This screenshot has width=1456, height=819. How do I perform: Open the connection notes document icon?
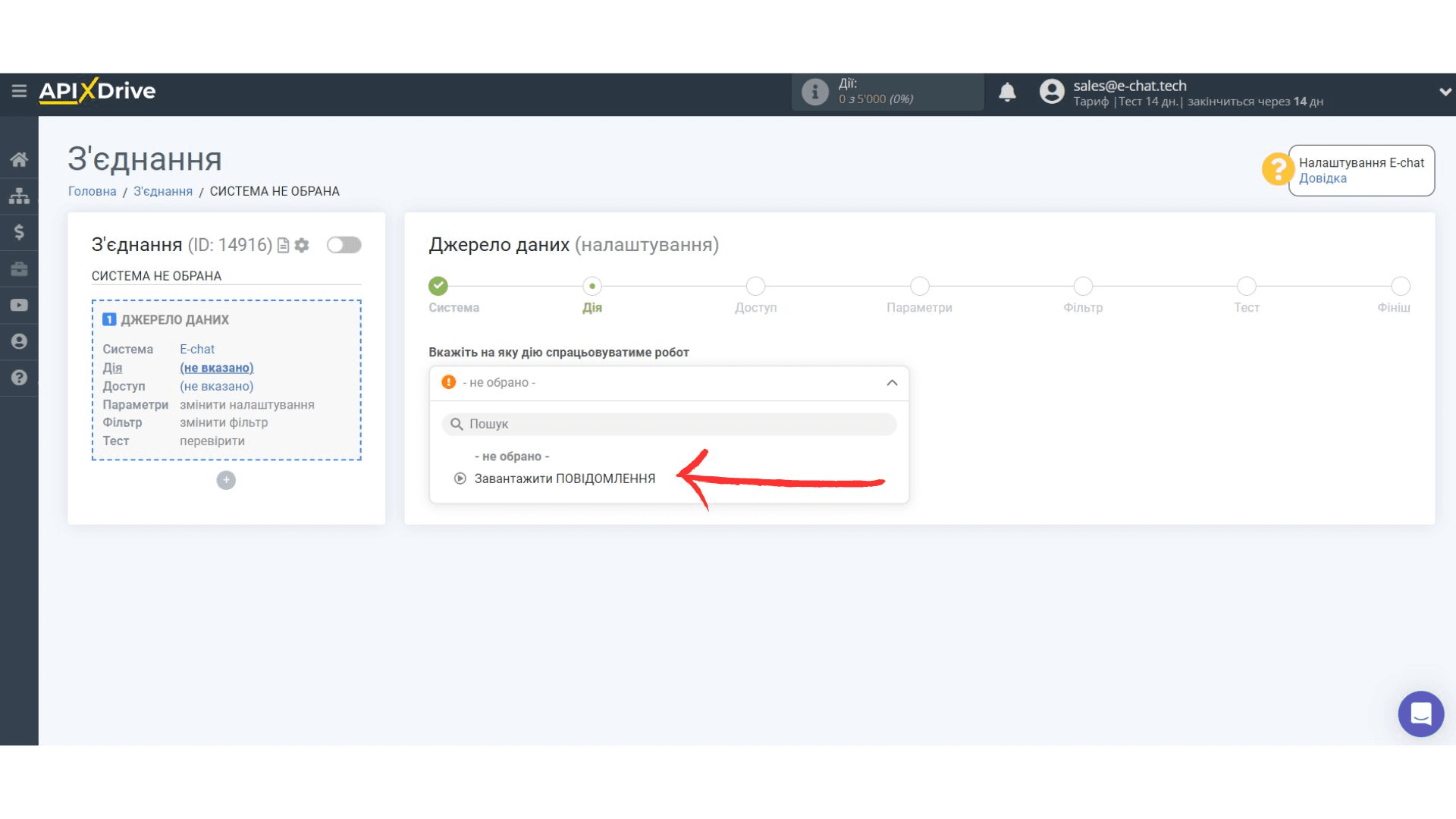coord(284,245)
